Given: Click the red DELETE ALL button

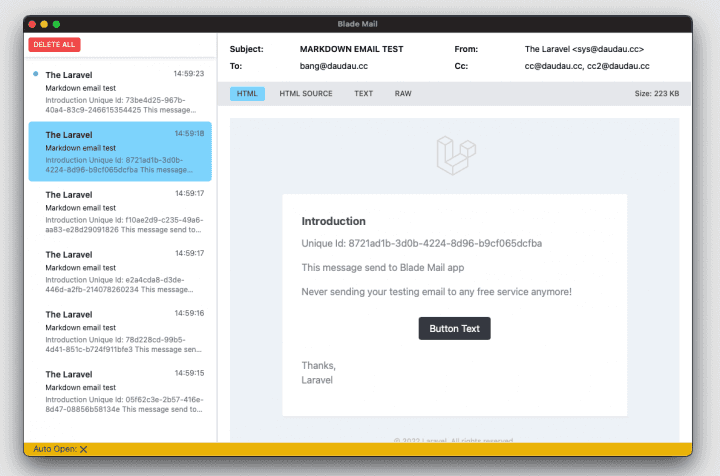Looking at the screenshot, I should [x=54, y=45].
